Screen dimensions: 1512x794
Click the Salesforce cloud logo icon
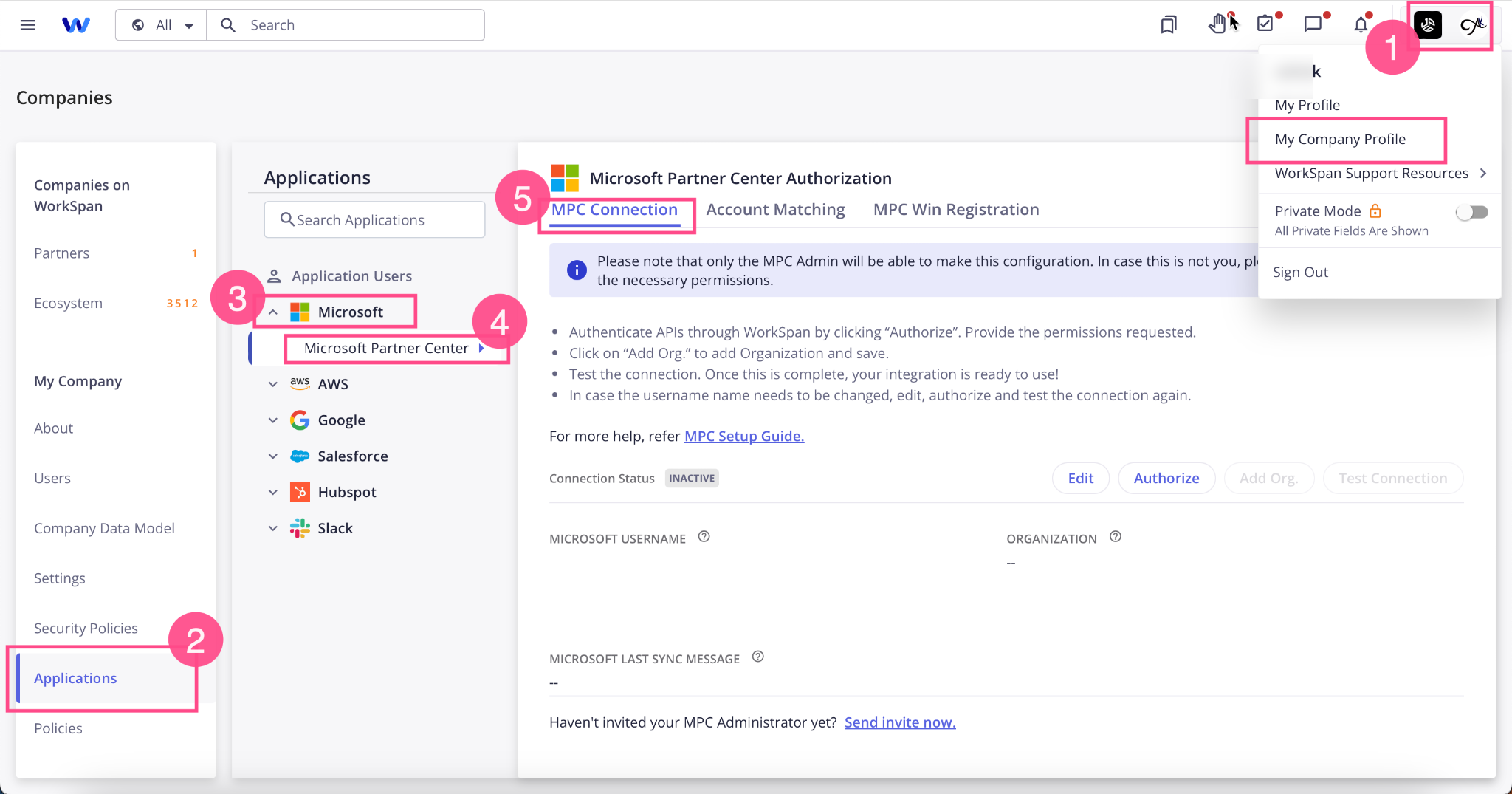[x=300, y=456]
